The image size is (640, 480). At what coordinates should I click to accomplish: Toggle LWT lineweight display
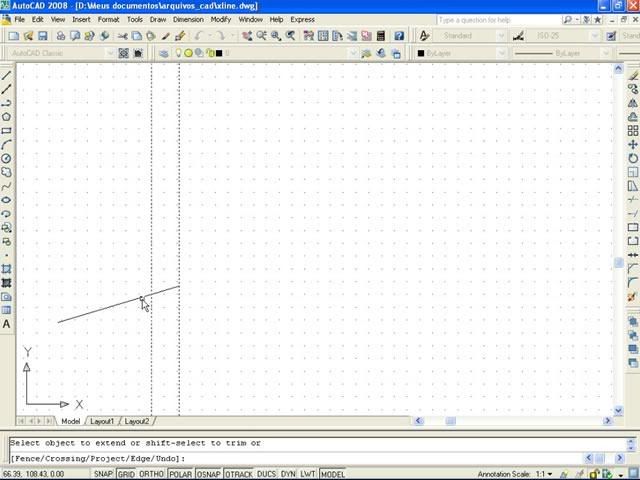pos(307,474)
